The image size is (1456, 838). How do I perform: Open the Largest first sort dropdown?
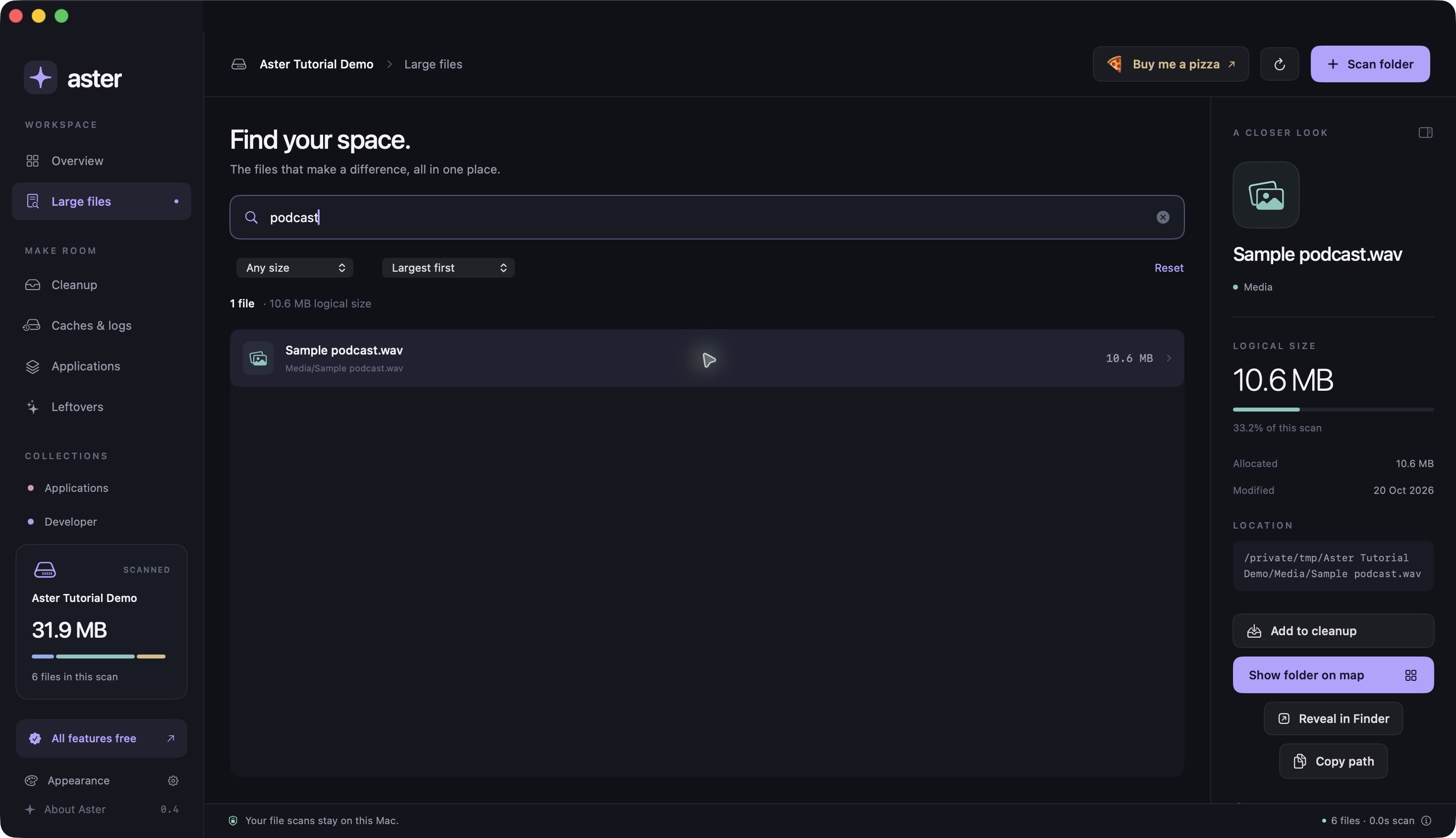click(448, 268)
